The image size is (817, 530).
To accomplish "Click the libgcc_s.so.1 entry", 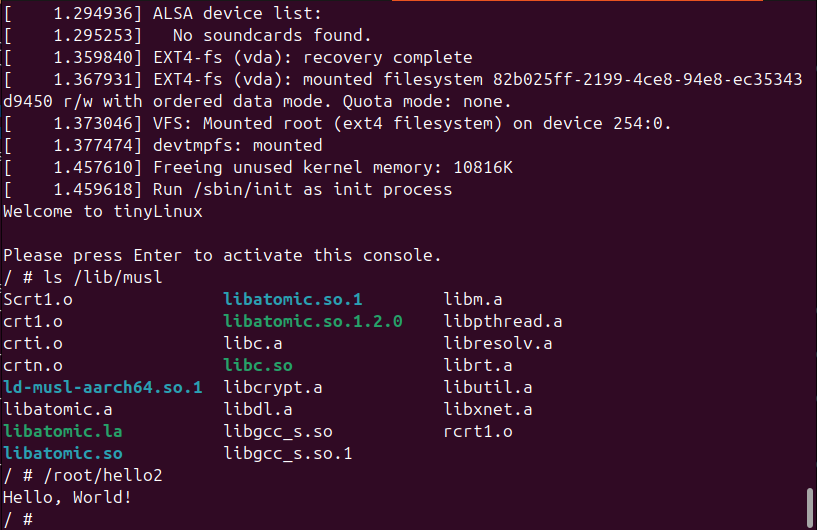I will click(x=288, y=453).
